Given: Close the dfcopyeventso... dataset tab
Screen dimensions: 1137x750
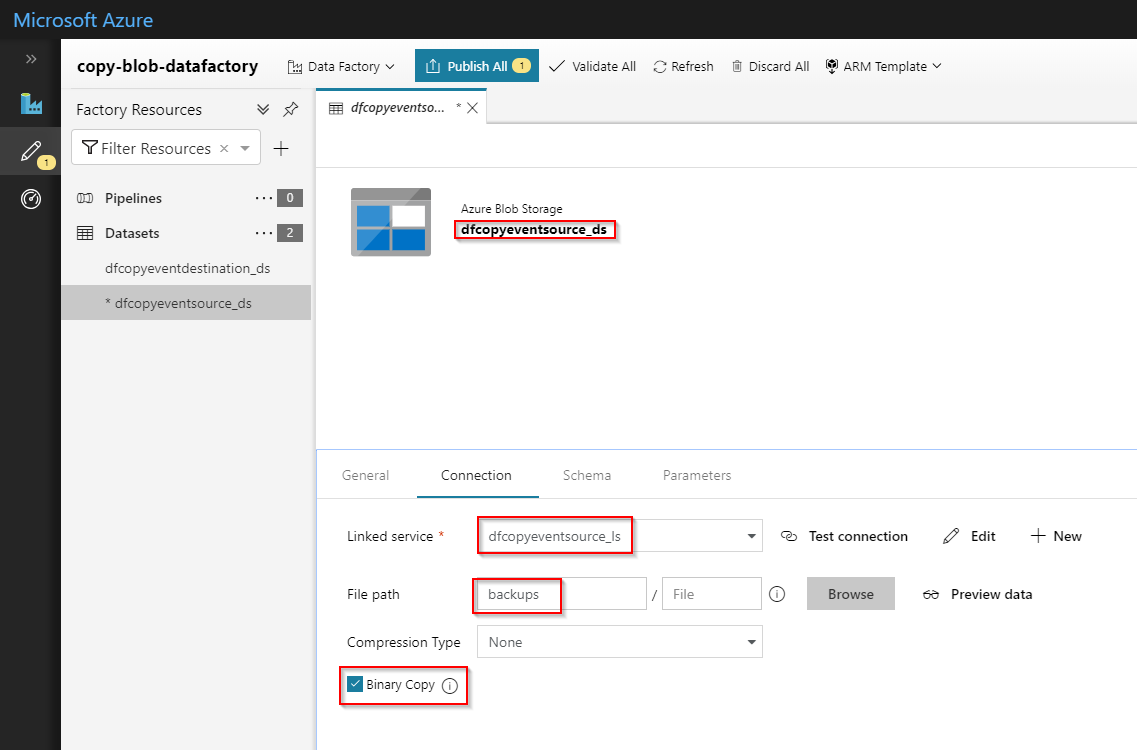Looking at the screenshot, I should click(x=472, y=108).
